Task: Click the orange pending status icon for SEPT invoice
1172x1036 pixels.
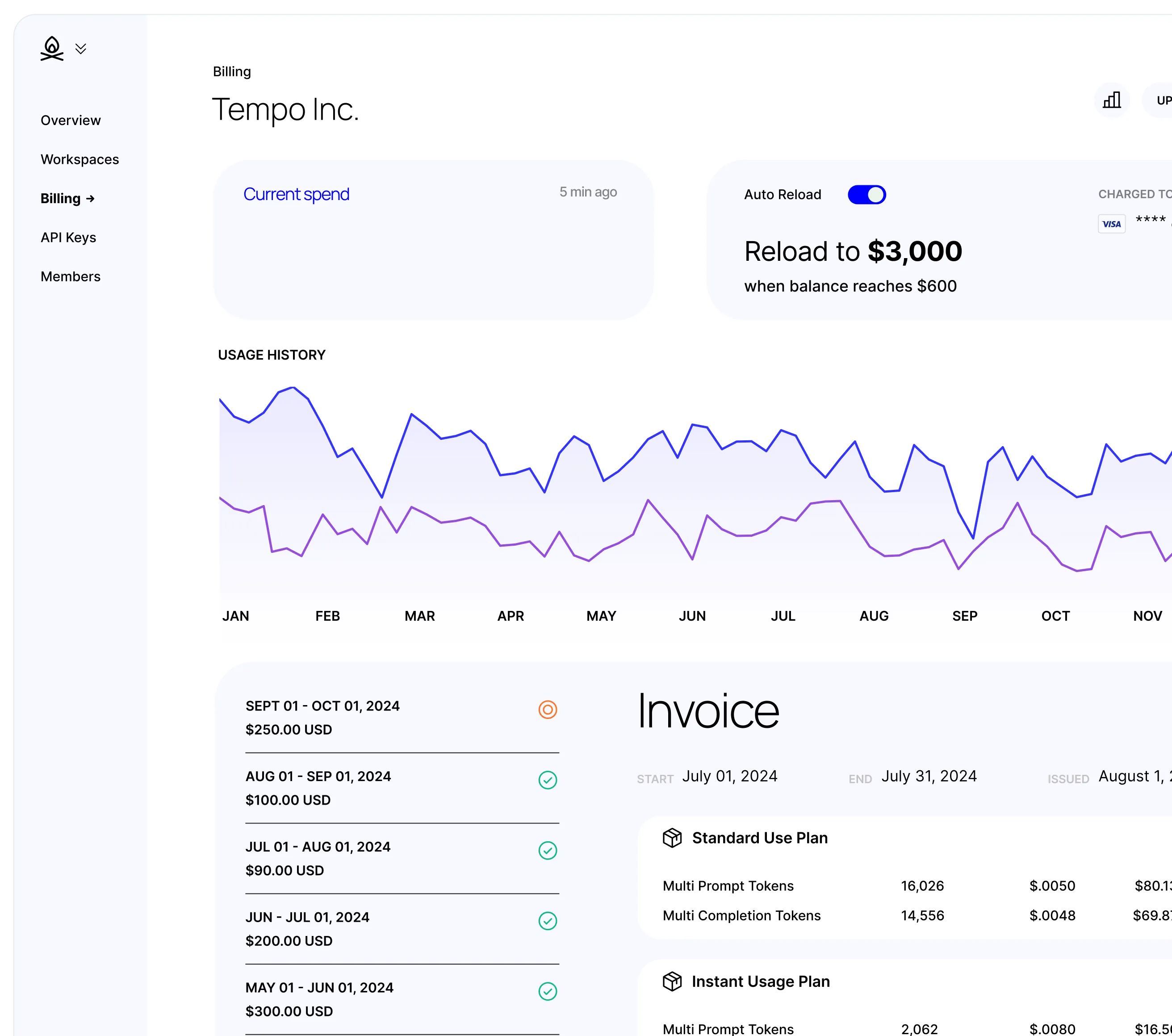Action: tap(548, 710)
